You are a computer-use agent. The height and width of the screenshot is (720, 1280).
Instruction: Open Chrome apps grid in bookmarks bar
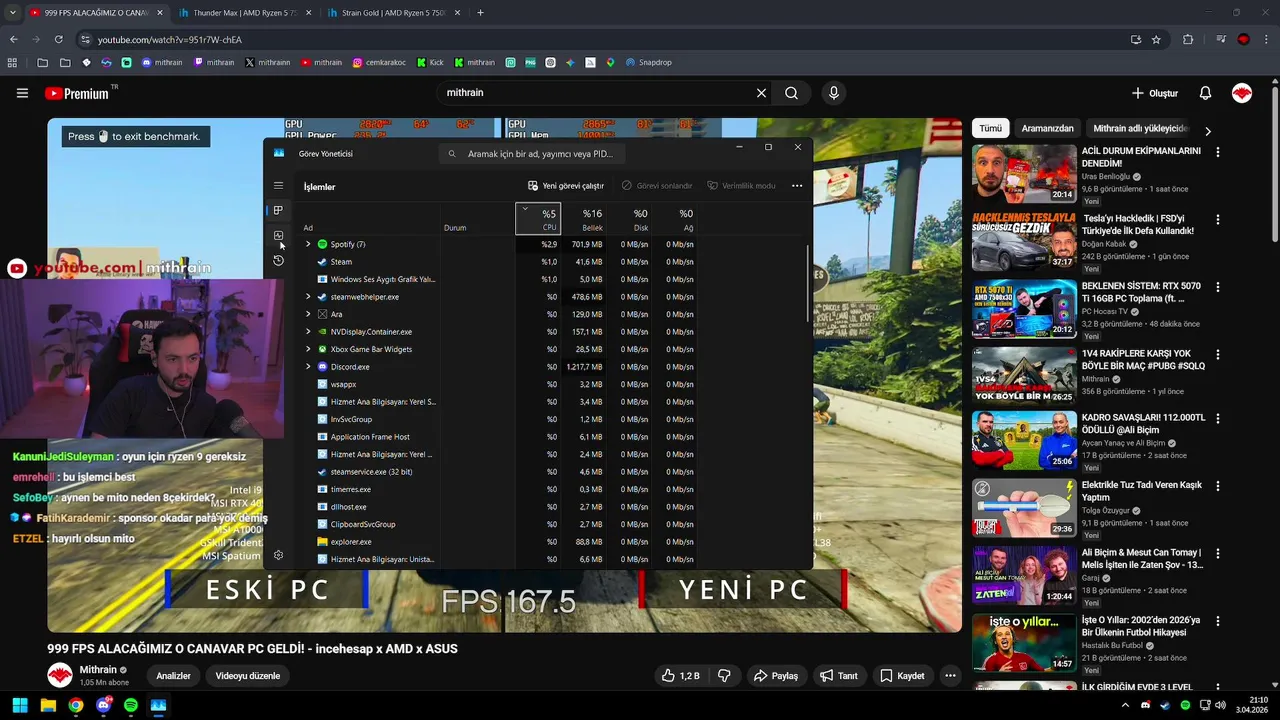pos(12,62)
